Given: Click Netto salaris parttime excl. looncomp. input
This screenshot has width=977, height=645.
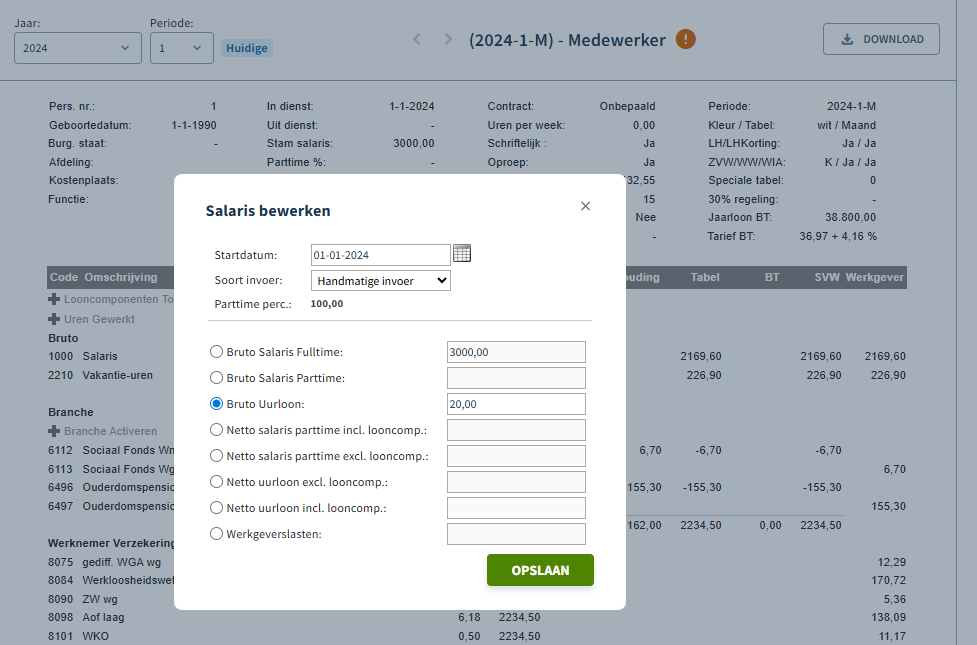Looking at the screenshot, I should pos(516,456).
